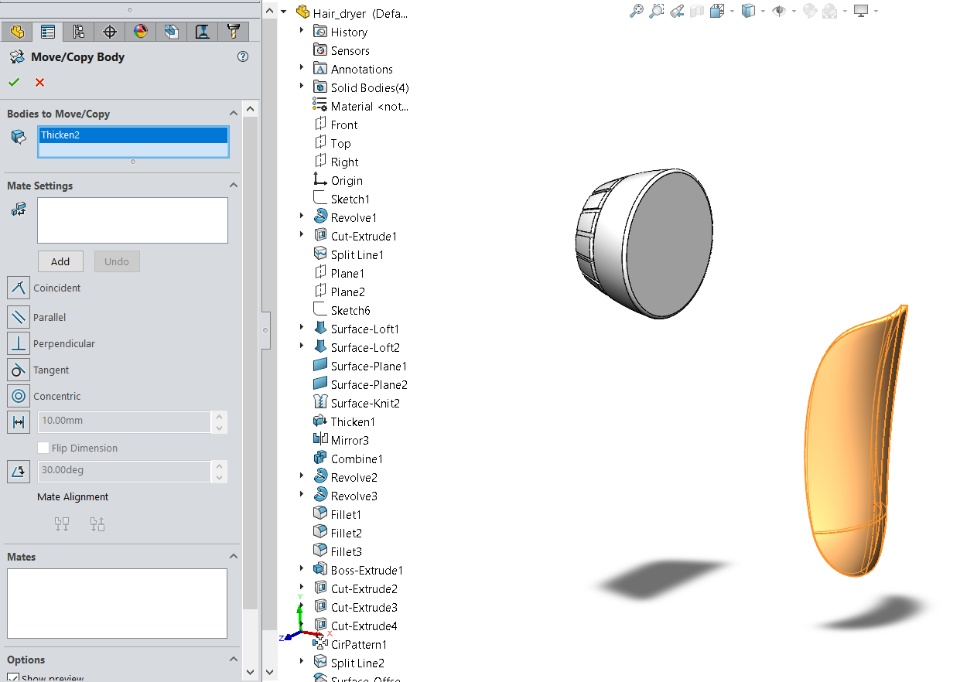The width and height of the screenshot is (960, 682).
Task: Expand the Surface-Loft1 feature
Action: pos(301,327)
